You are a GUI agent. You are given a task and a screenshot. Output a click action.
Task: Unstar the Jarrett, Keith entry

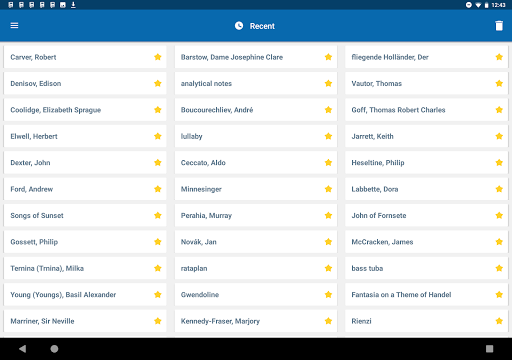coord(499,136)
